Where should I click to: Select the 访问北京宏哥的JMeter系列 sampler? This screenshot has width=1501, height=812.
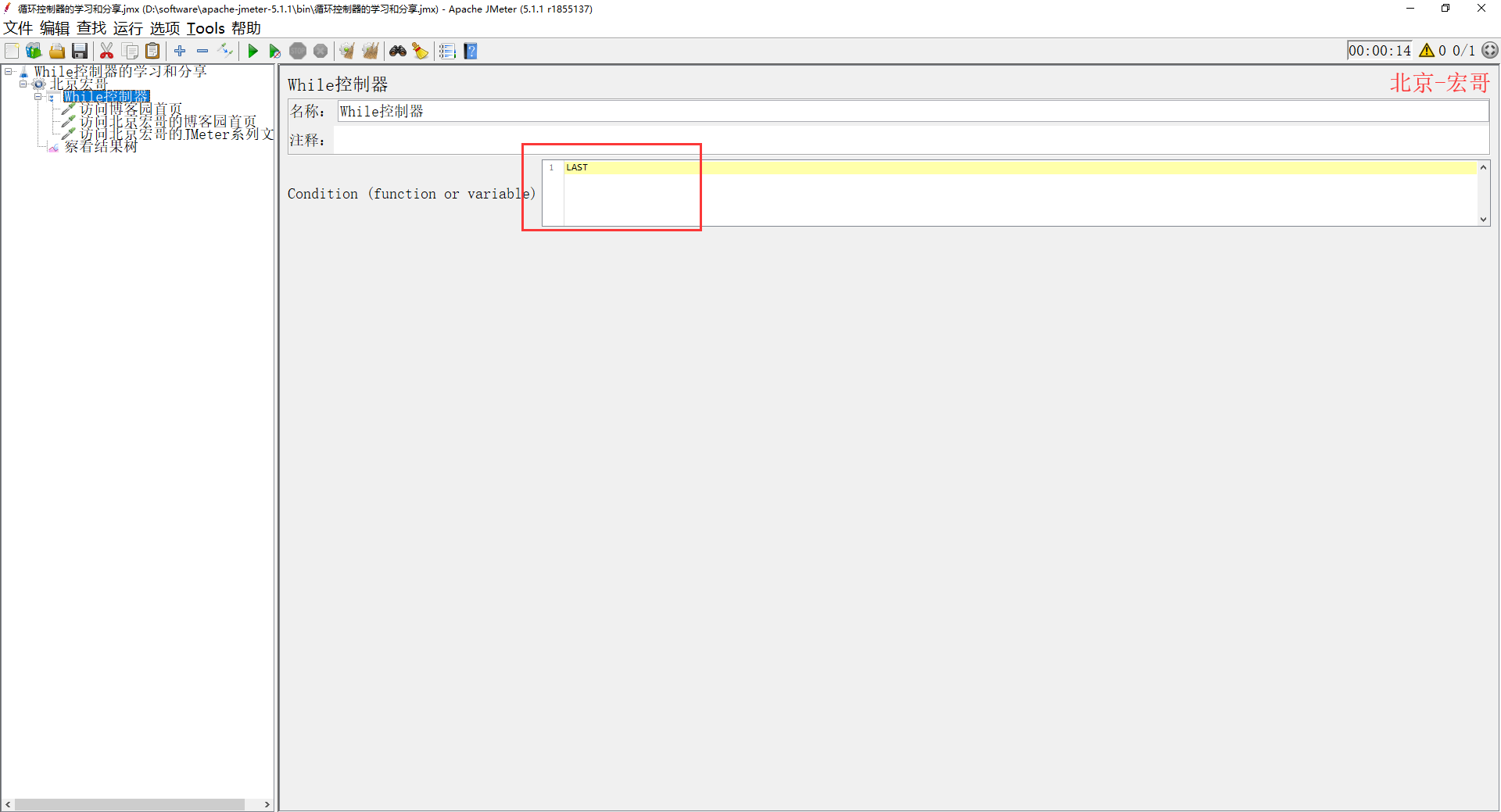pyautogui.click(x=177, y=134)
